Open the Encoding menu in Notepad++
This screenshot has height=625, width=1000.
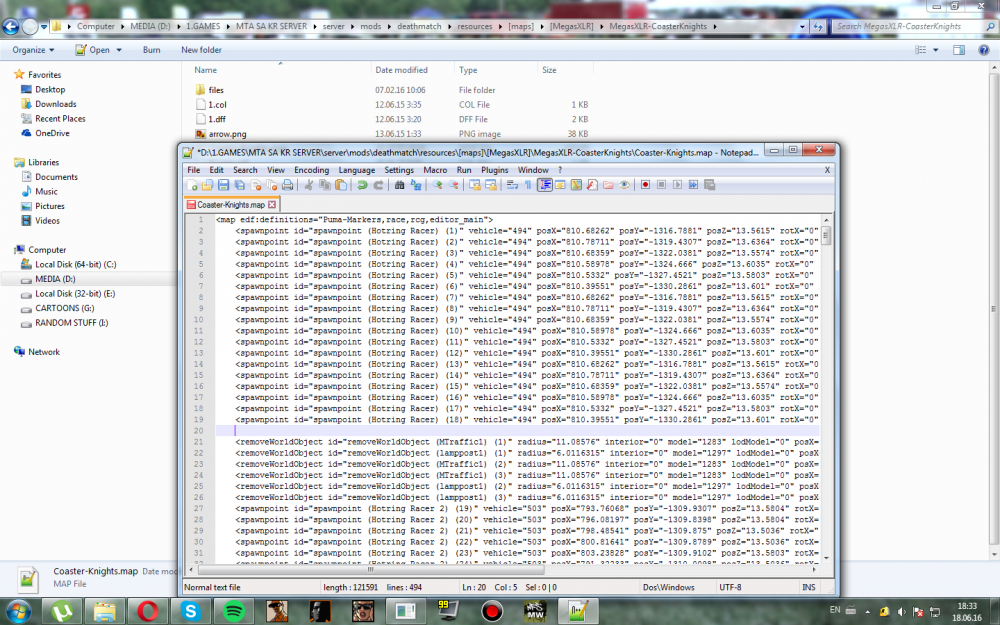click(311, 170)
